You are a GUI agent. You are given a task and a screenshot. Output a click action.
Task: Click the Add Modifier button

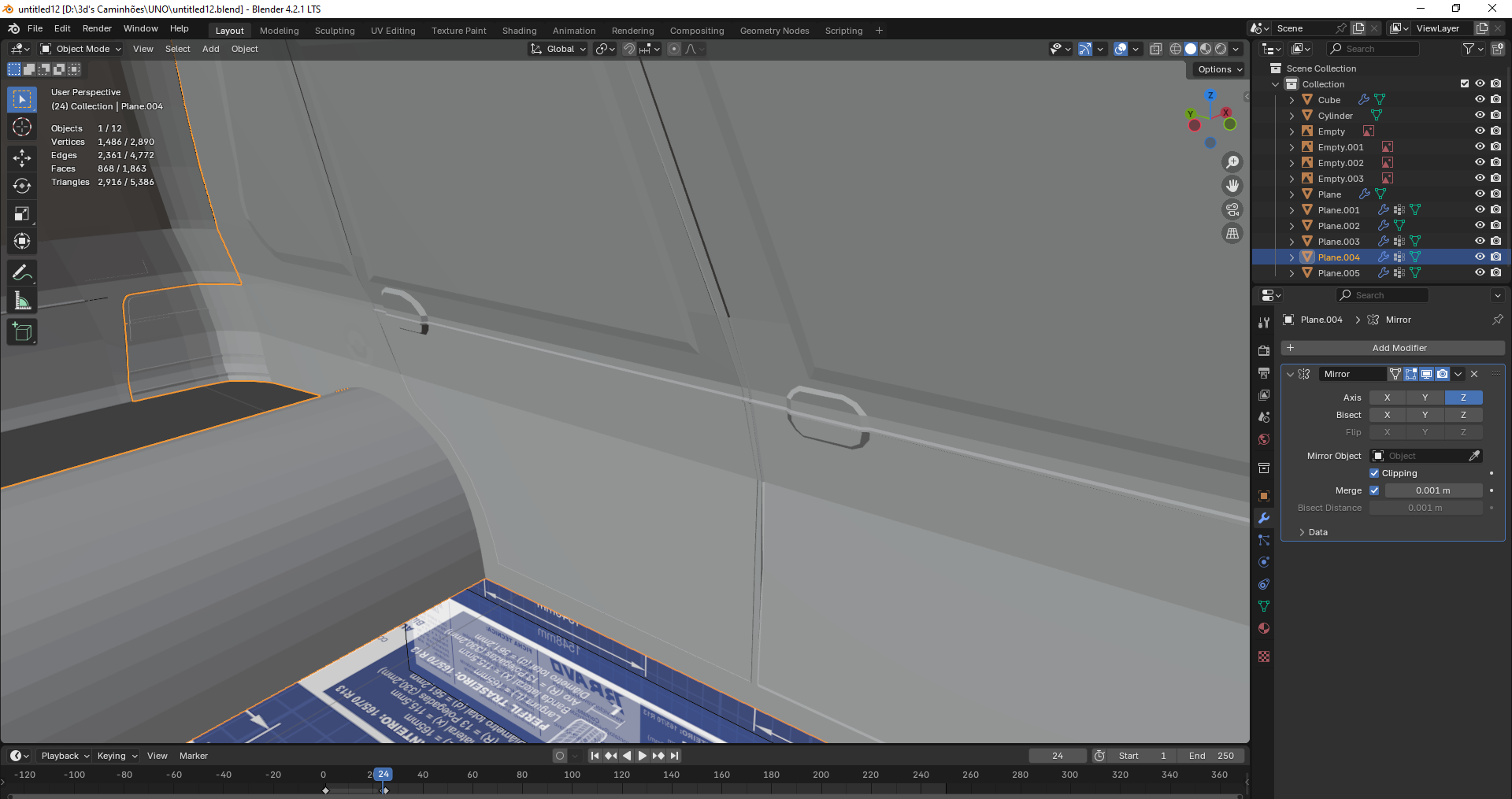tap(1392, 348)
